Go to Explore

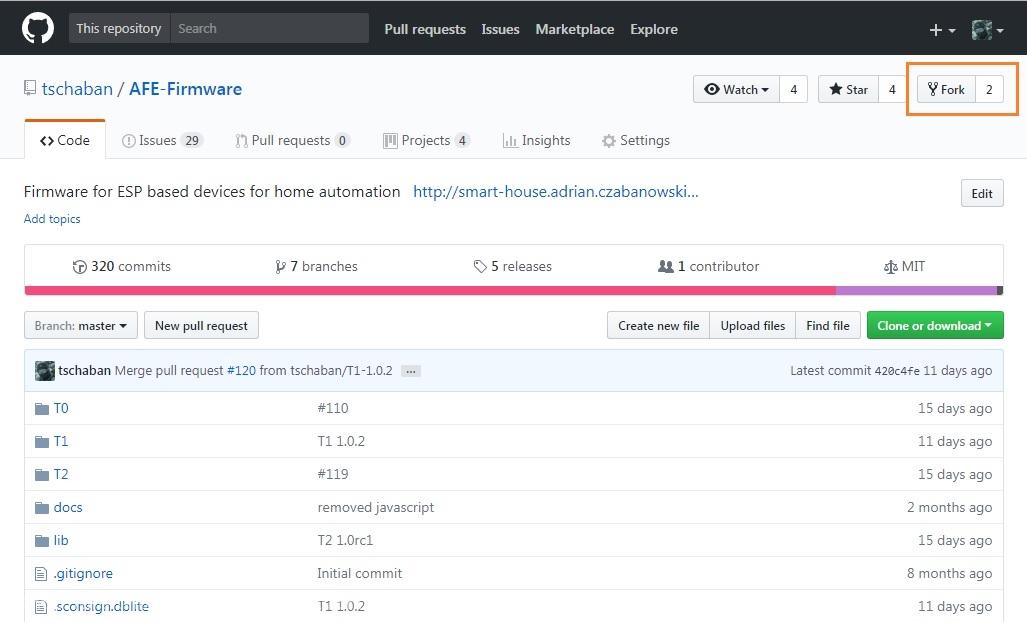(x=654, y=29)
